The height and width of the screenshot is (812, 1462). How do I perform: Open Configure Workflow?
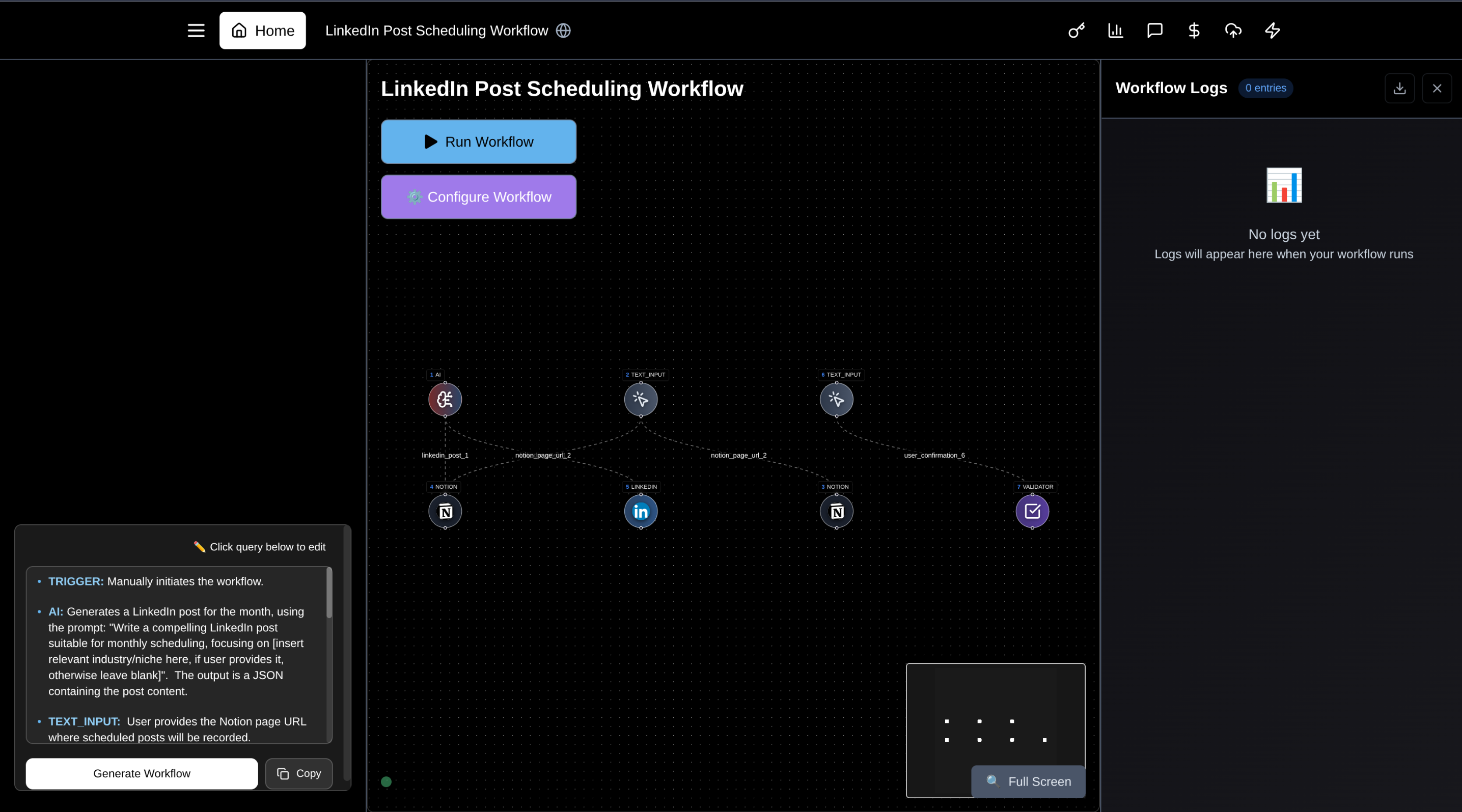pyautogui.click(x=478, y=197)
